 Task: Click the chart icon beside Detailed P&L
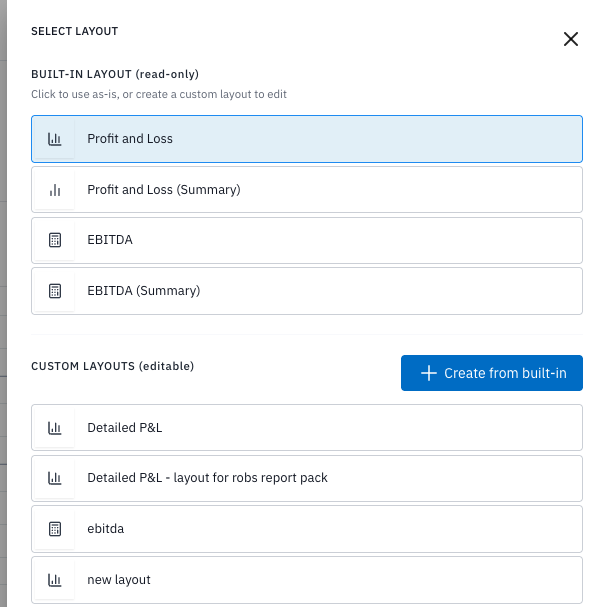click(x=55, y=428)
